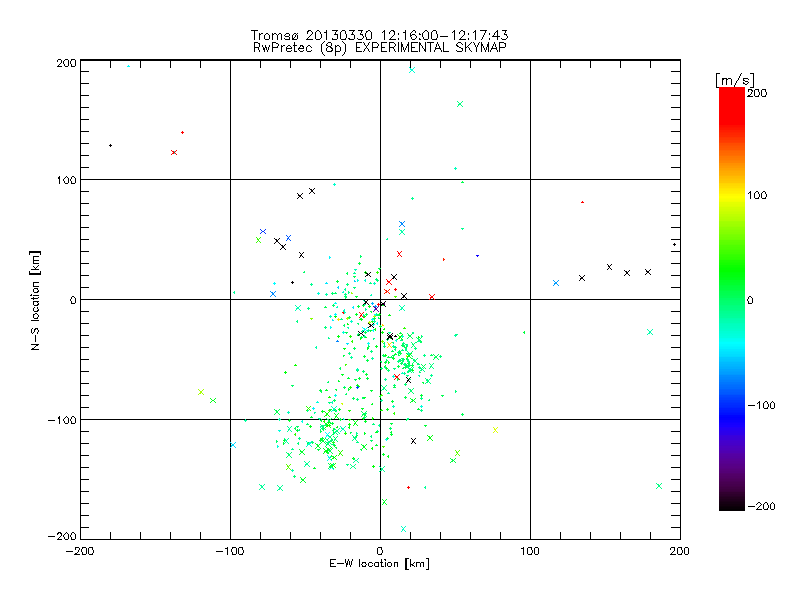This screenshot has width=800, height=600.
Task: Click the red dot near 135 km east, 80 north
Action: pos(582,203)
